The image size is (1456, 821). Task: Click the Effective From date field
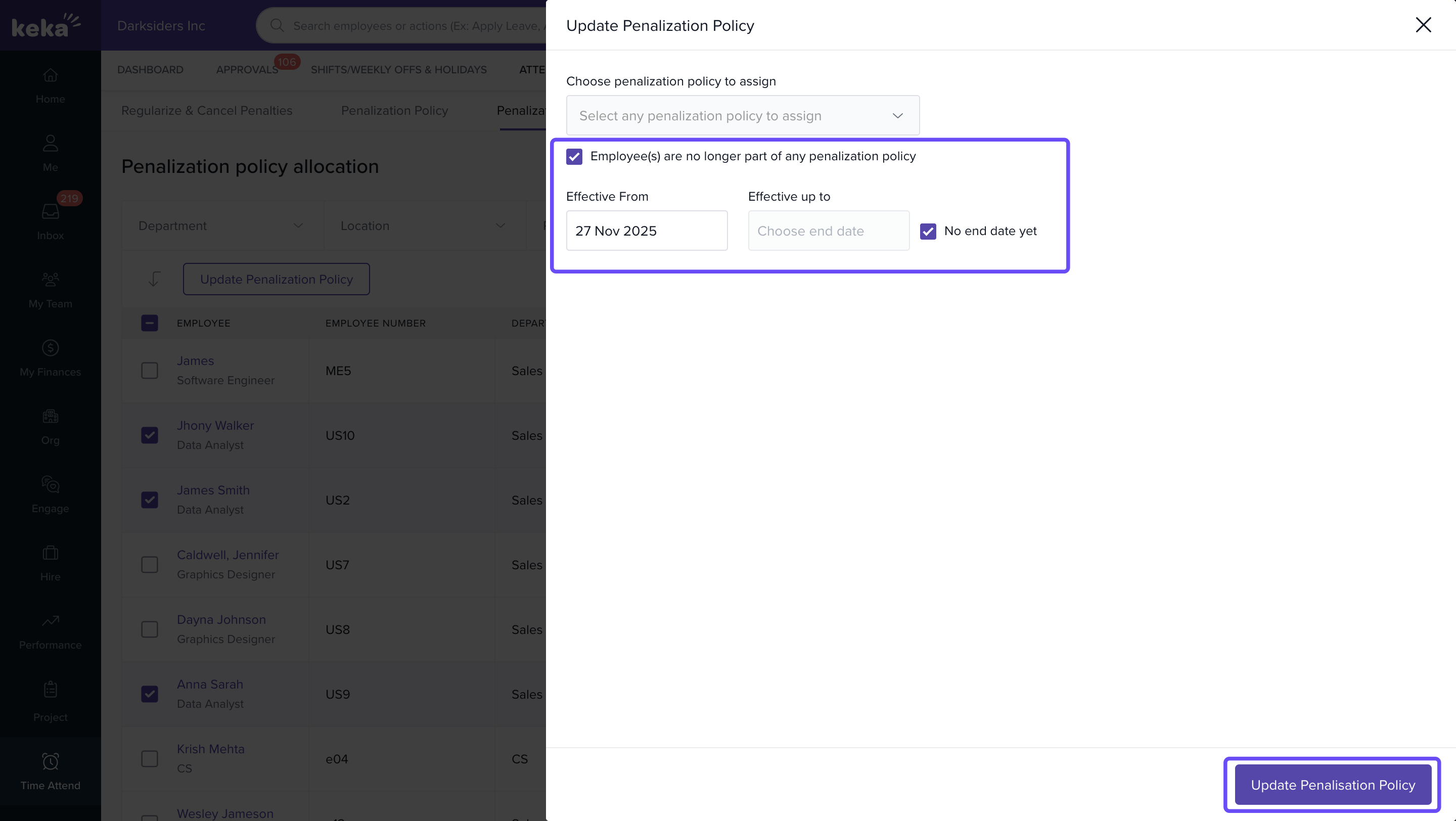click(646, 231)
